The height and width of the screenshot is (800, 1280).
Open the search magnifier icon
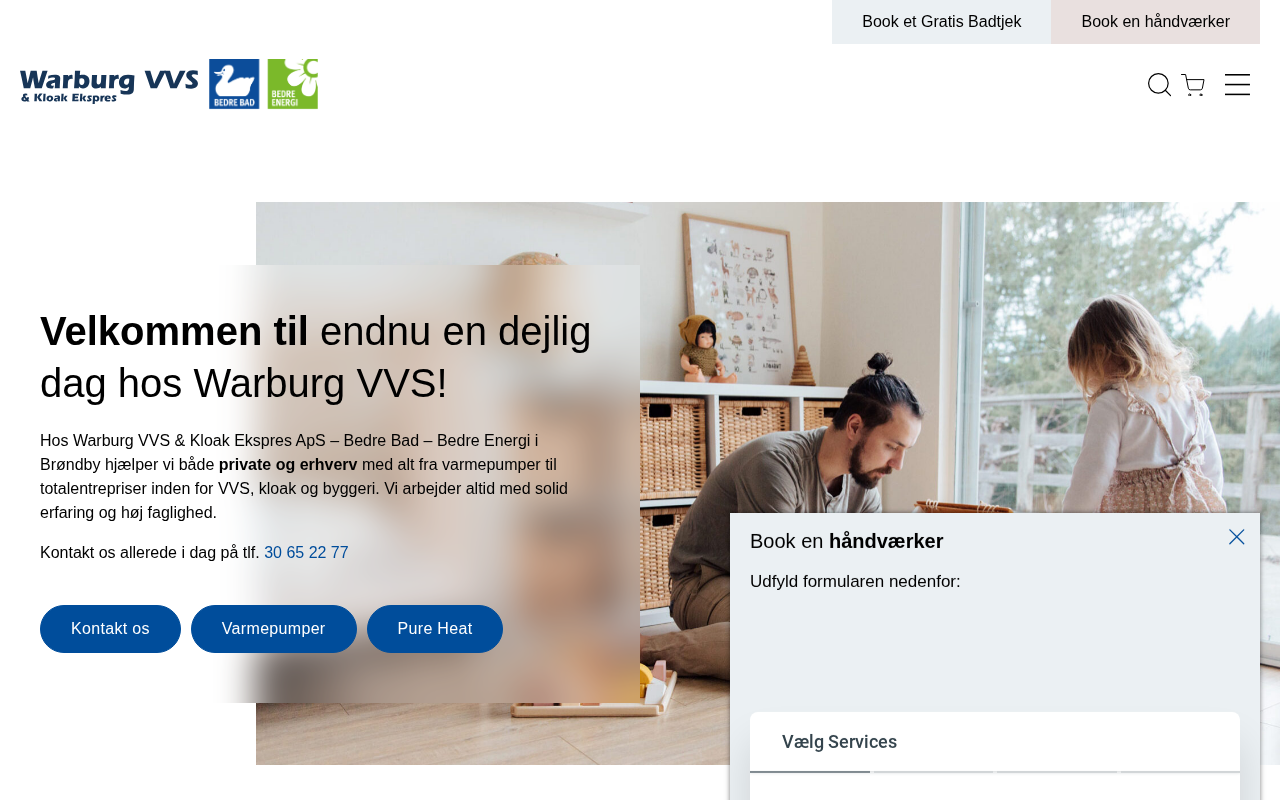click(x=1159, y=85)
